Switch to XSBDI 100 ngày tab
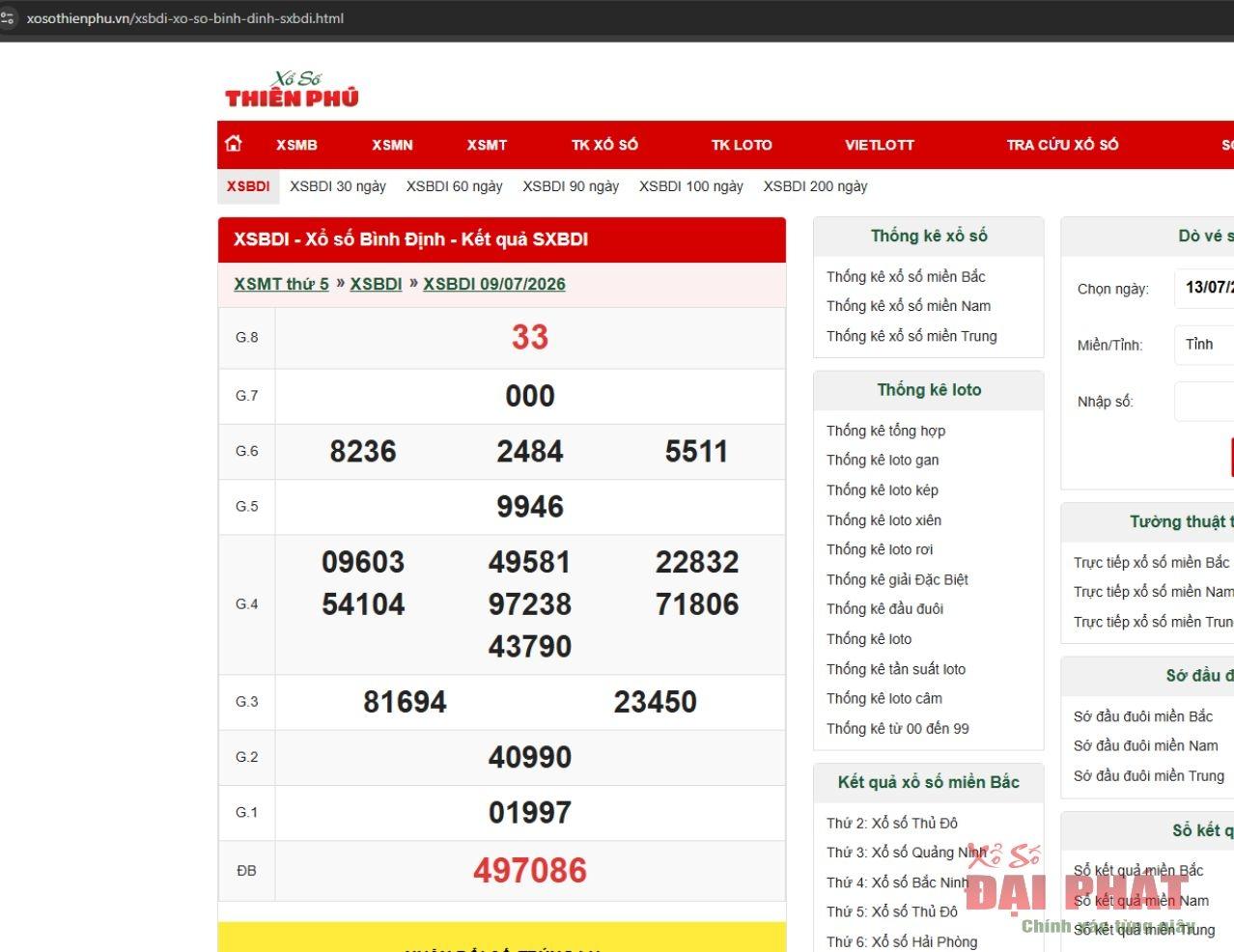Image resolution: width=1234 pixels, height=952 pixels. tap(691, 186)
